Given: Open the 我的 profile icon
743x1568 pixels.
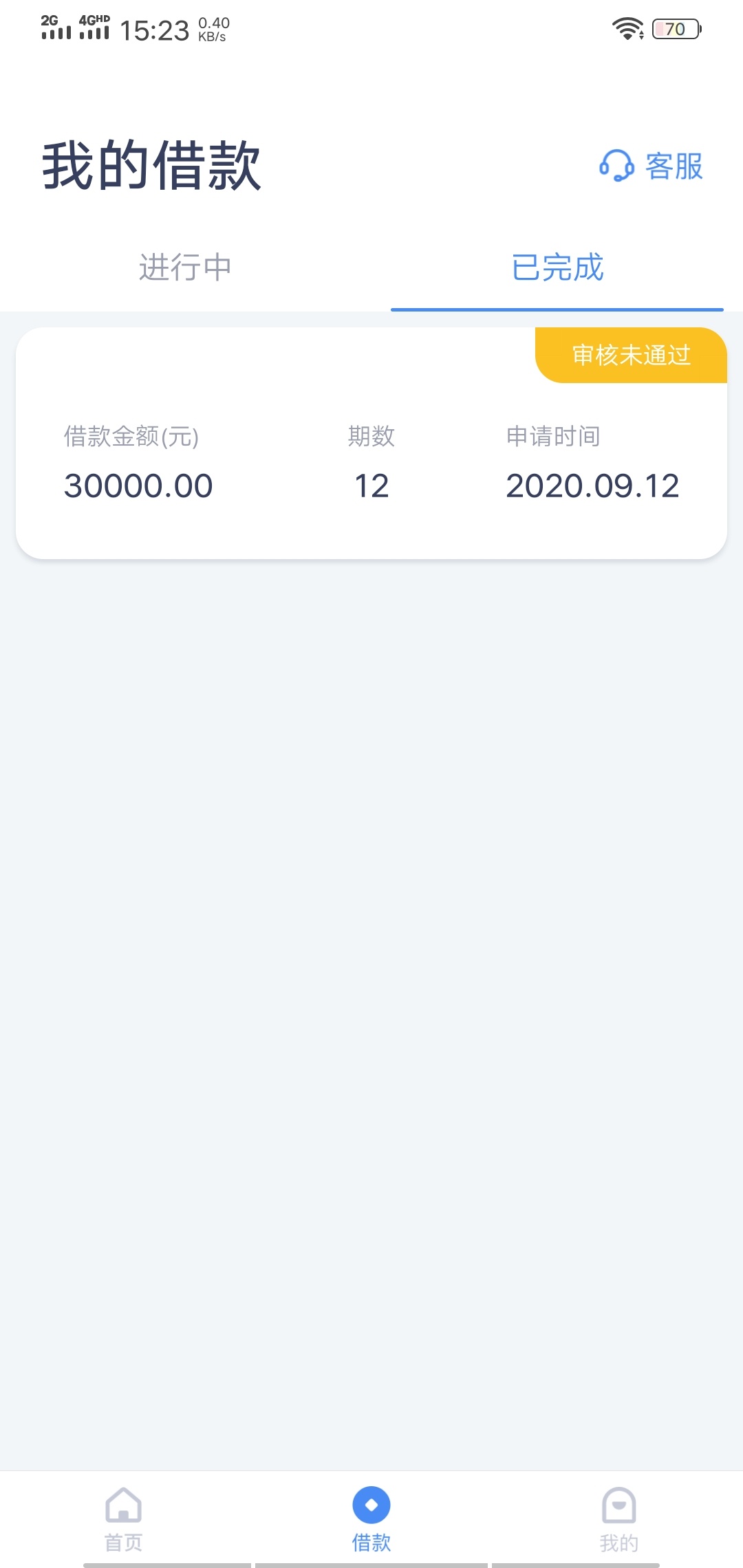Looking at the screenshot, I should coord(619,1505).
